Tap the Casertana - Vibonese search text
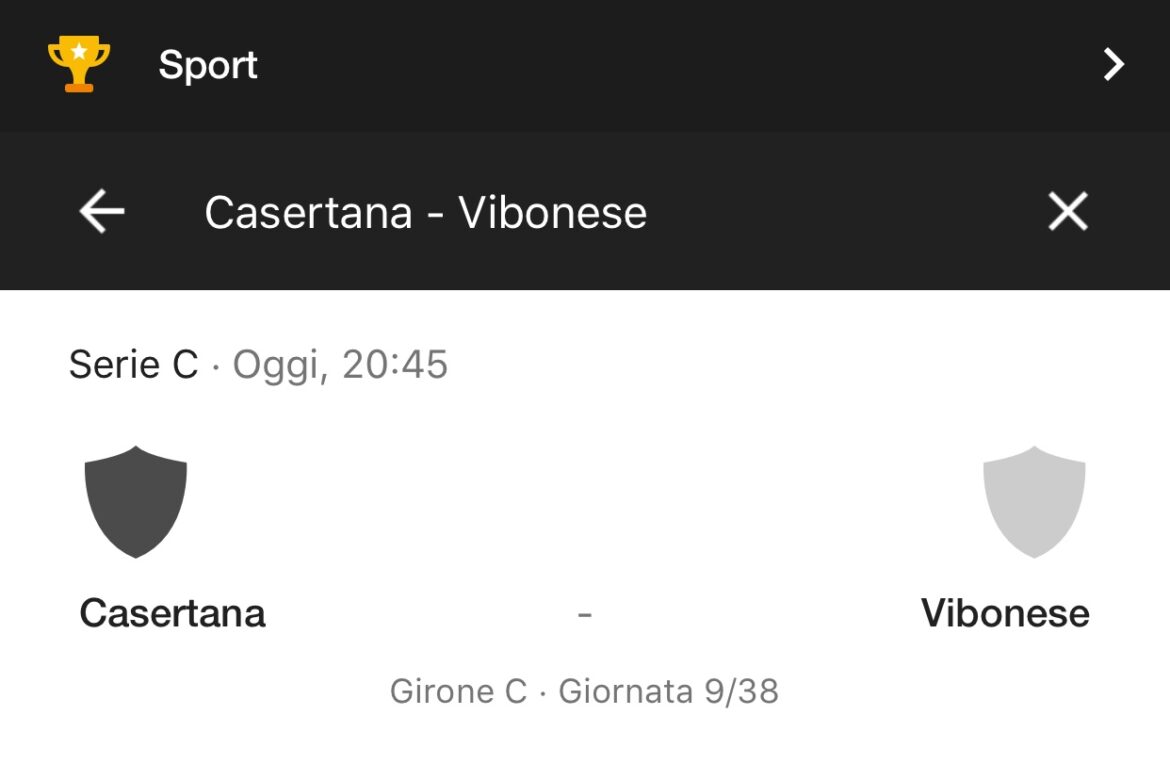The height and width of the screenshot is (764, 1170). point(425,213)
